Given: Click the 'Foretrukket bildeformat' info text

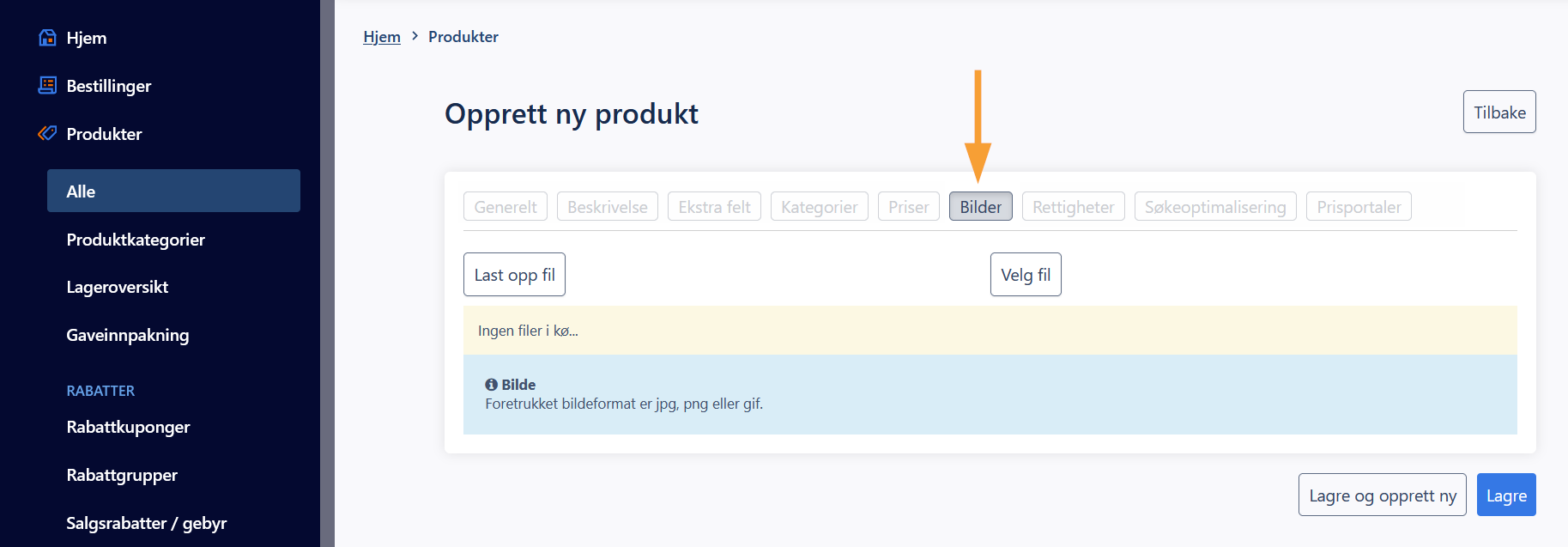Looking at the screenshot, I should click(x=624, y=404).
